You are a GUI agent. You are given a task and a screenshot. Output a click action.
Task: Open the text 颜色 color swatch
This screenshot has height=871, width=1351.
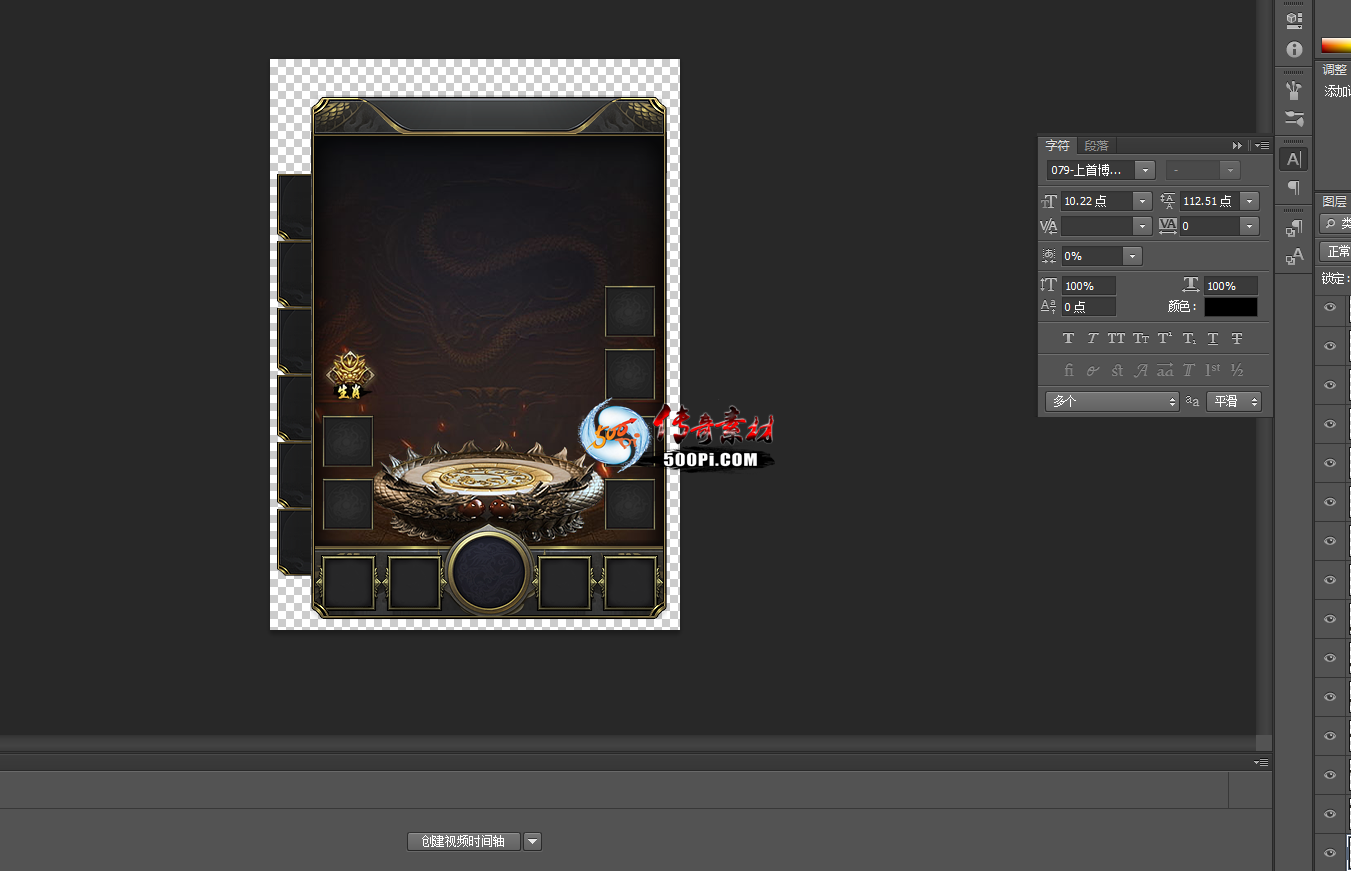(1231, 307)
